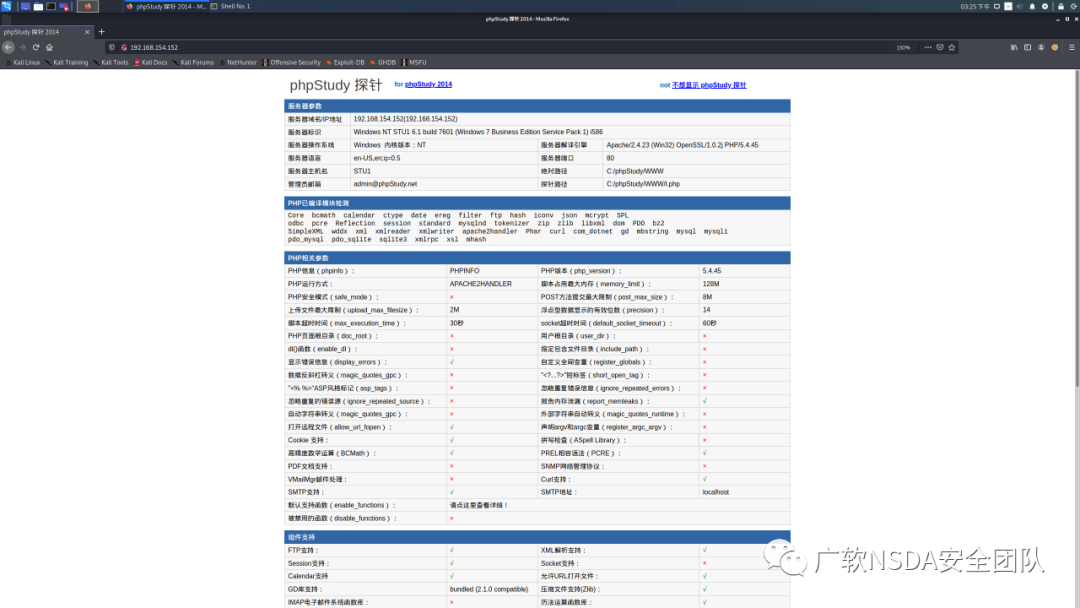Go forward one page in Firefox
Screen dimensions: 1080x608
[22, 48]
